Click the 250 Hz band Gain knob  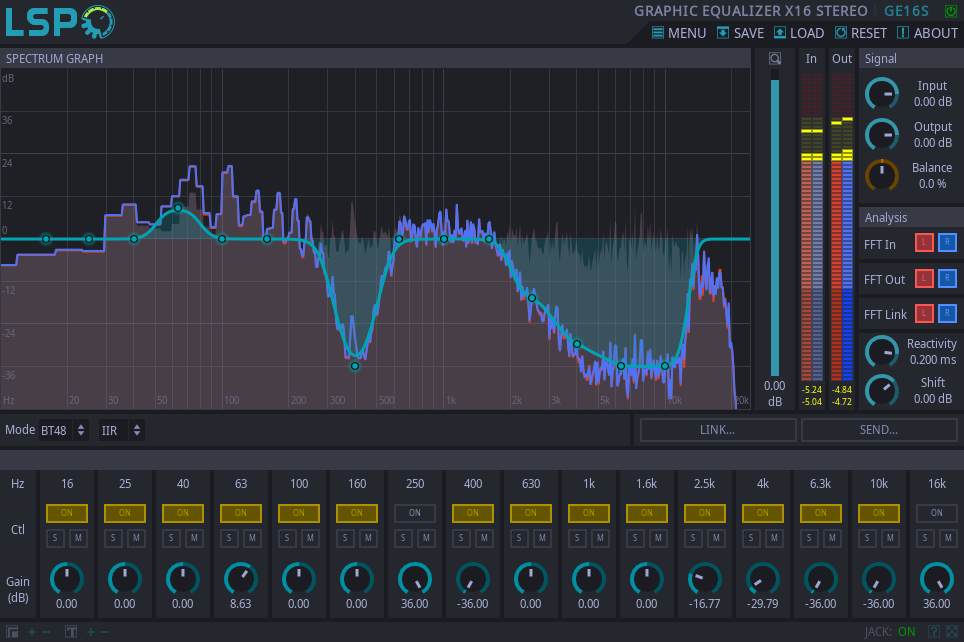pyautogui.click(x=415, y=579)
